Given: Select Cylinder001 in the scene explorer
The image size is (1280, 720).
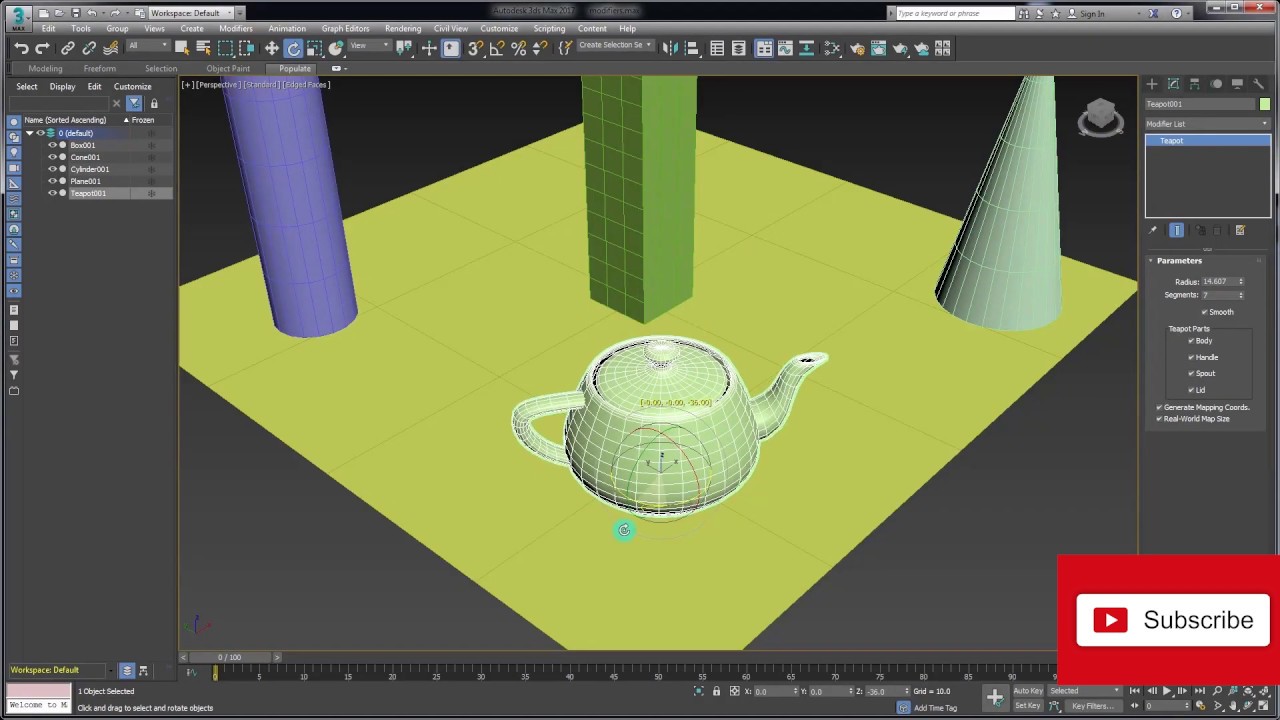Looking at the screenshot, I should click(x=90, y=169).
